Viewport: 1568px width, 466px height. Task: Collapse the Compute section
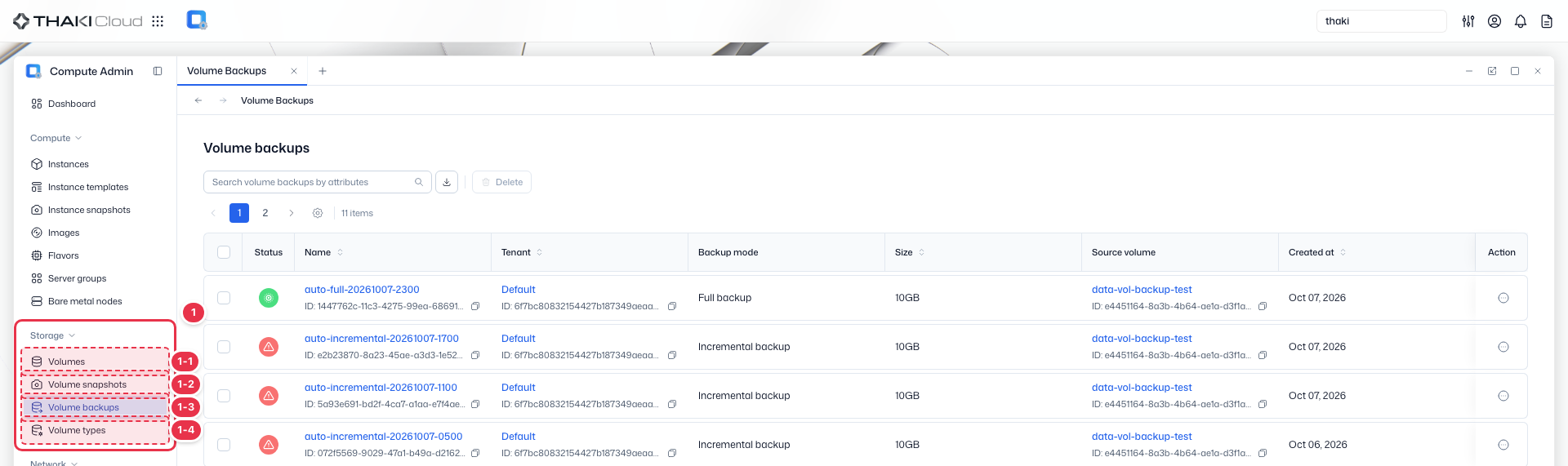click(x=56, y=138)
